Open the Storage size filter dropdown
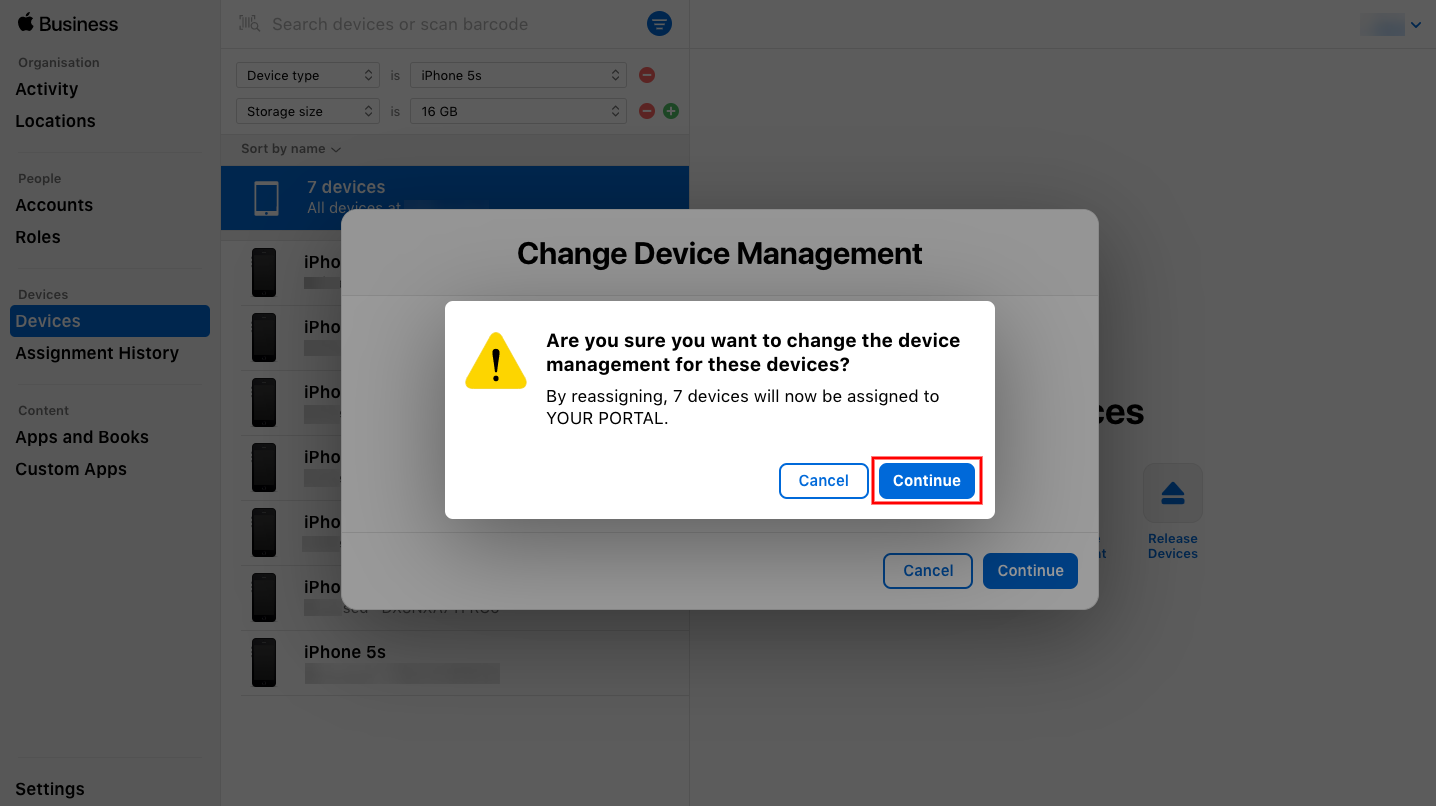 tap(308, 111)
